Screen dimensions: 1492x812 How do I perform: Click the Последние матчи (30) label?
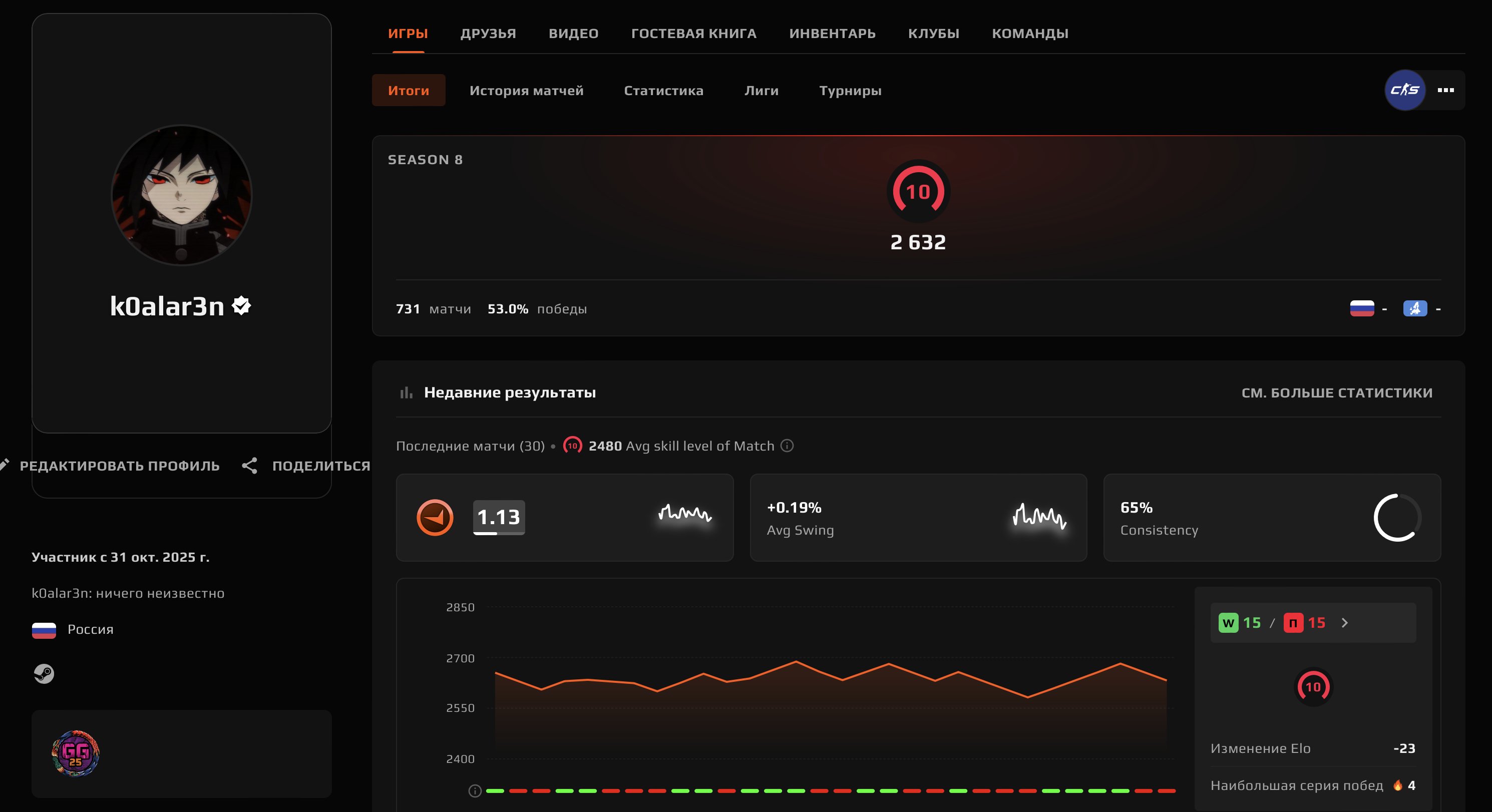tap(470, 446)
